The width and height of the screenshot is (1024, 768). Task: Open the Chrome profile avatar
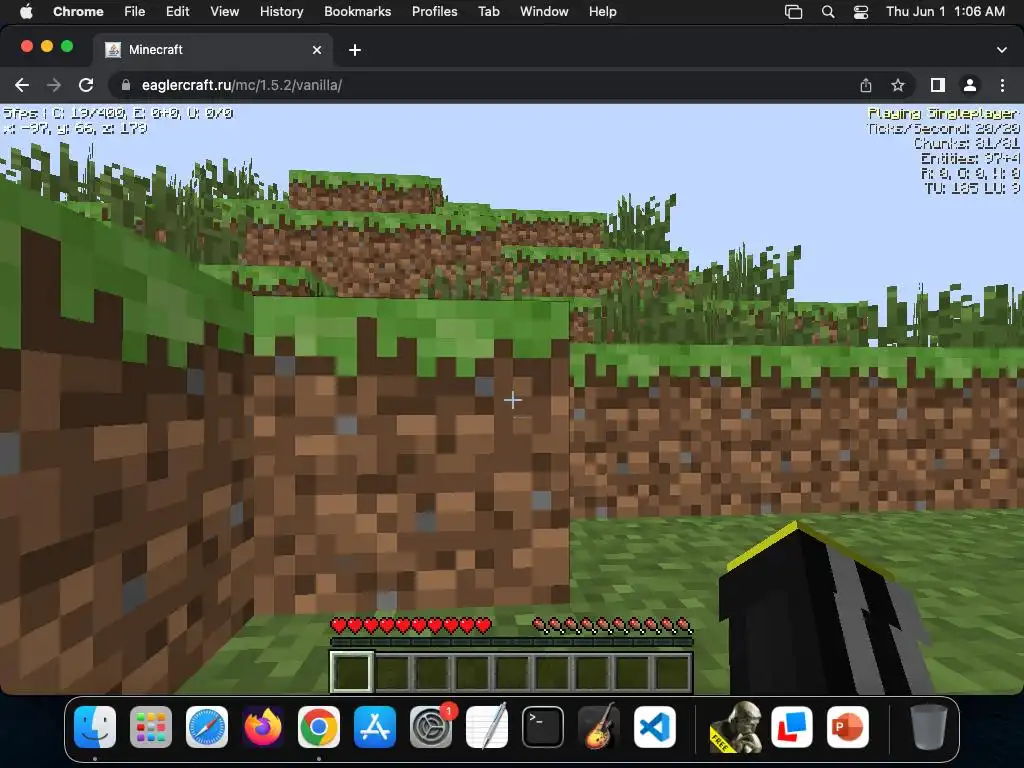(970, 85)
